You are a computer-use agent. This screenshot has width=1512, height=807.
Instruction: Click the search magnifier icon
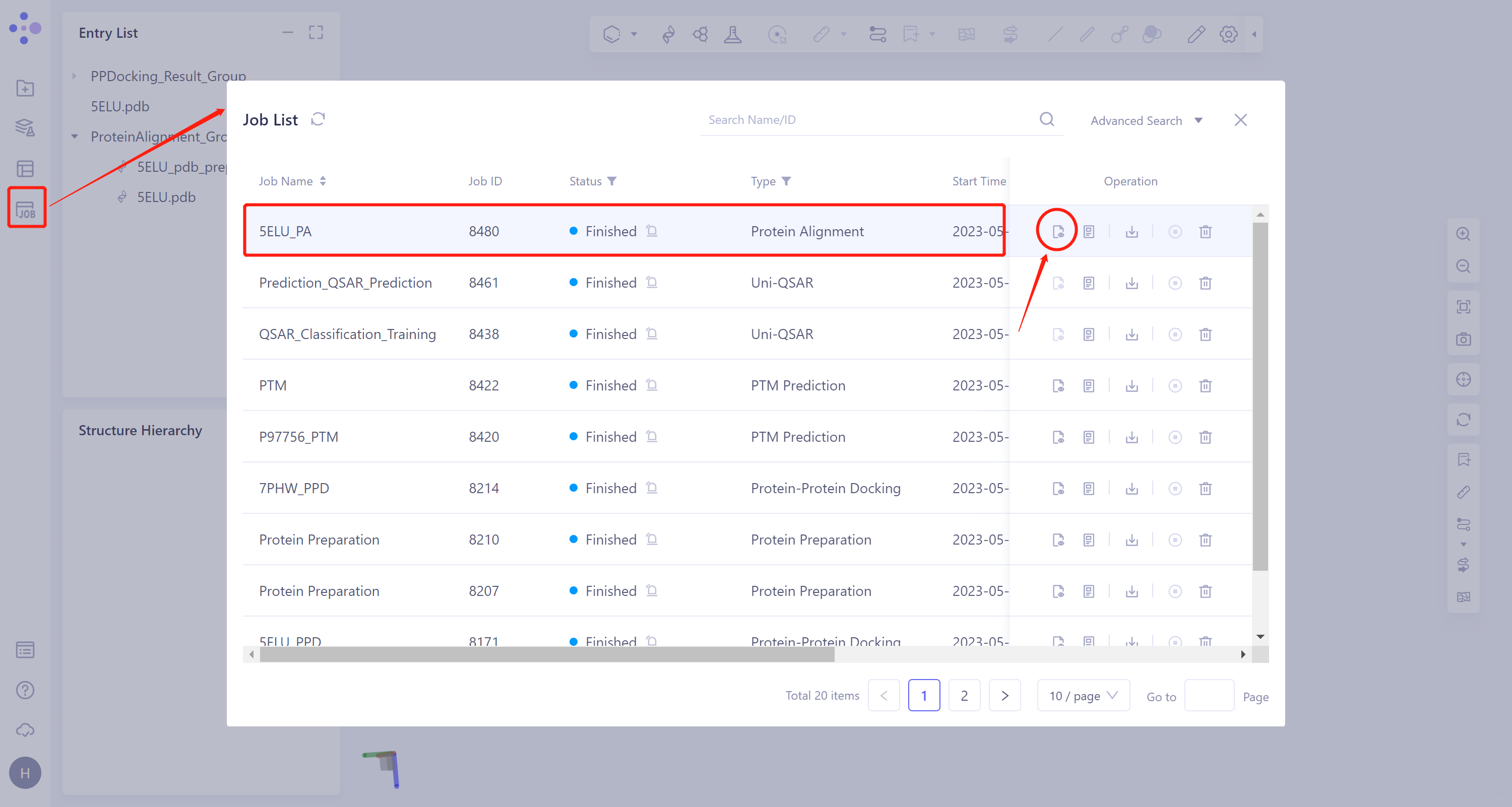click(x=1046, y=120)
